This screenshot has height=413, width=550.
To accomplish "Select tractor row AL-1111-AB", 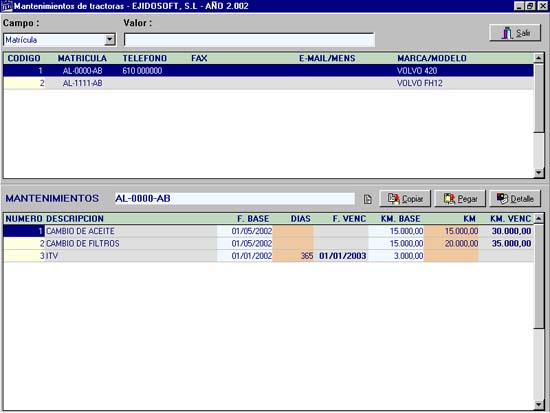I will point(268,83).
